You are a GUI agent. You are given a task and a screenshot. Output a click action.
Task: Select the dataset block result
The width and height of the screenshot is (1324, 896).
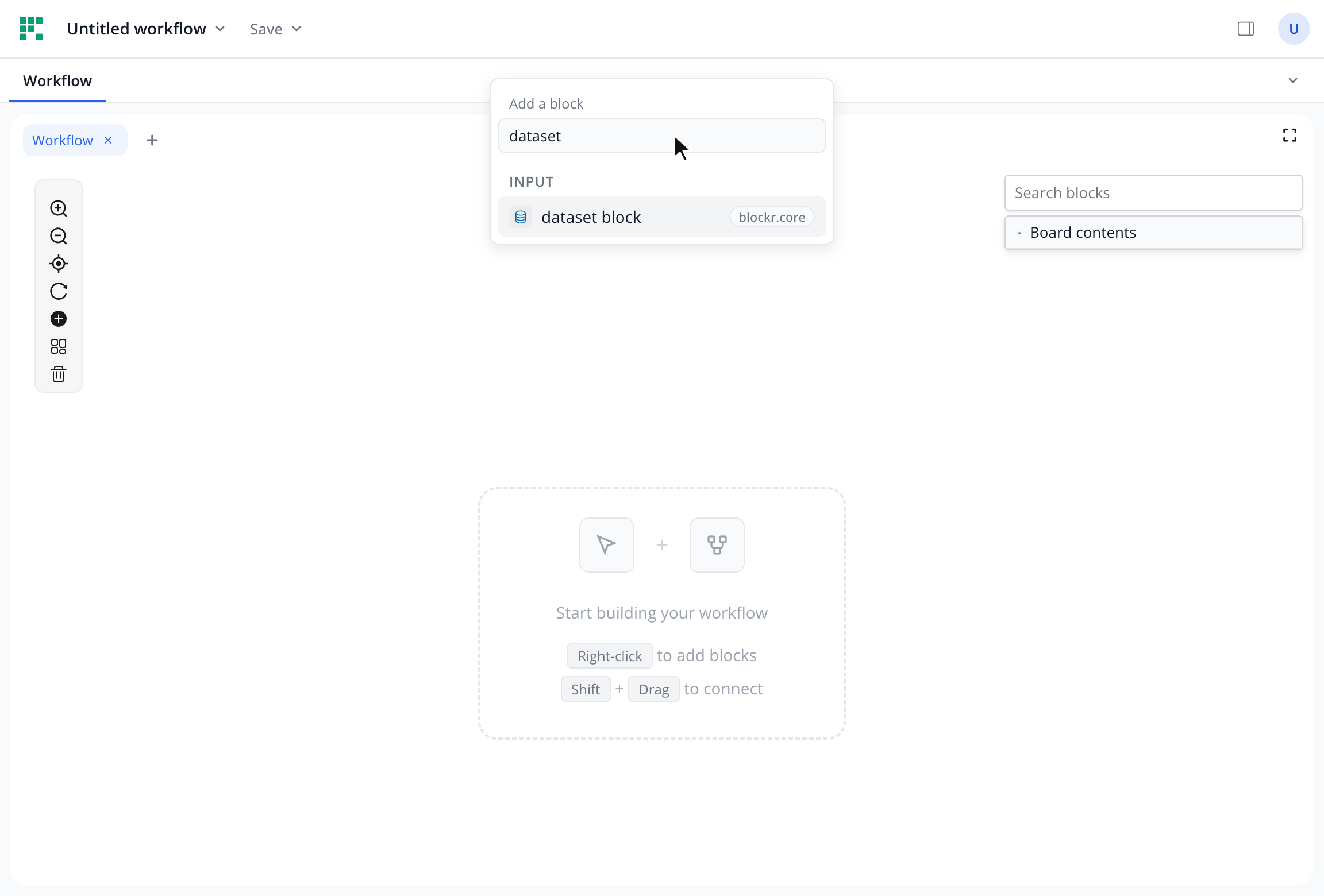click(661, 217)
